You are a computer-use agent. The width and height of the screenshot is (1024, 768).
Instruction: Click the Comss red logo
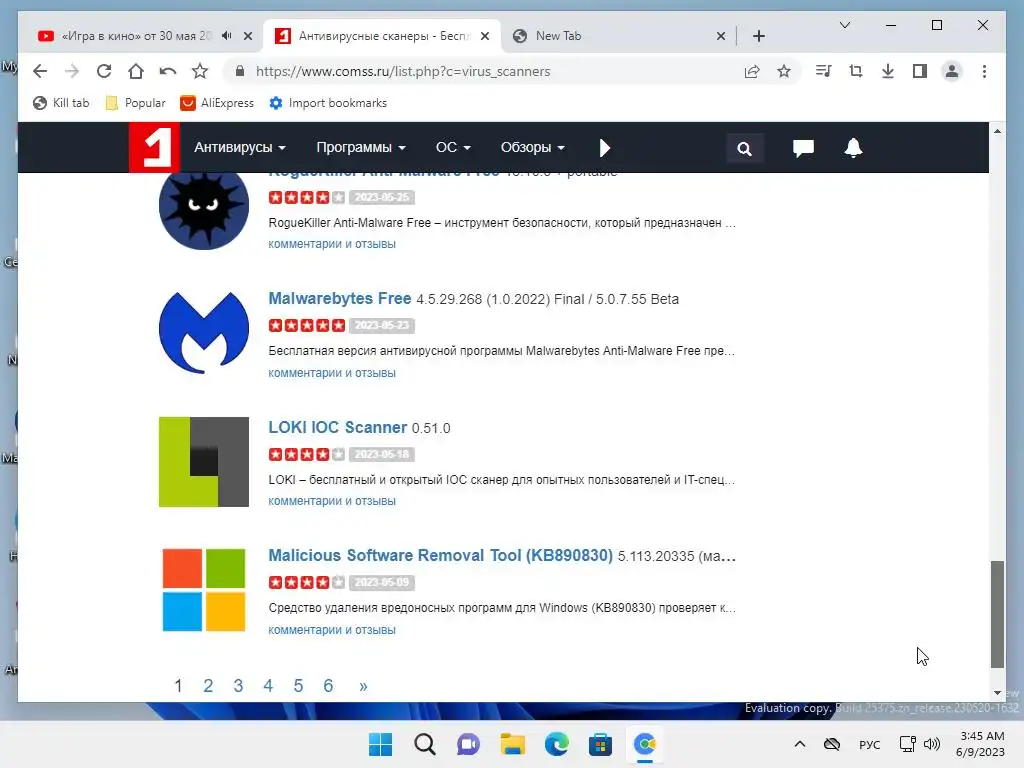pos(153,148)
